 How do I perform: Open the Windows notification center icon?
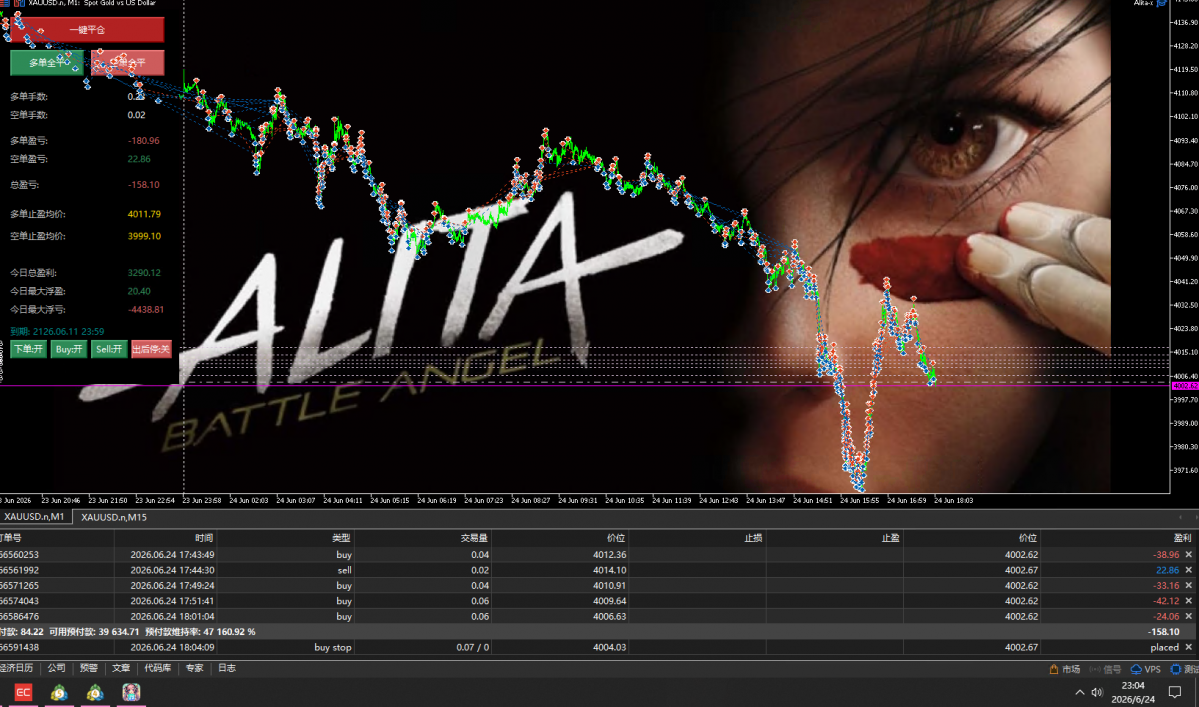click(x=1175, y=692)
